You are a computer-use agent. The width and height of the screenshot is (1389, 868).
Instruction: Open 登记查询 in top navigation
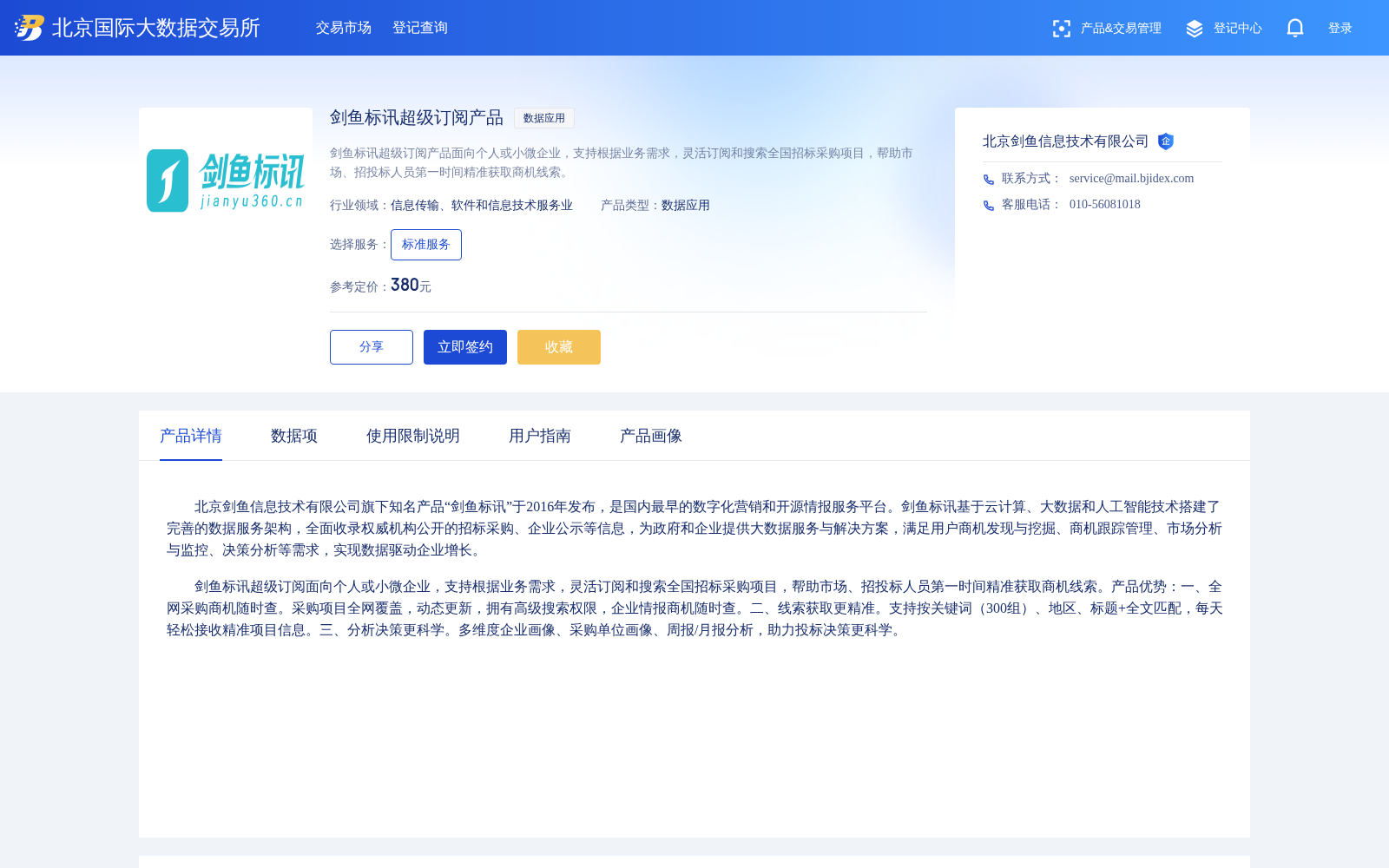[x=420, y=28]
